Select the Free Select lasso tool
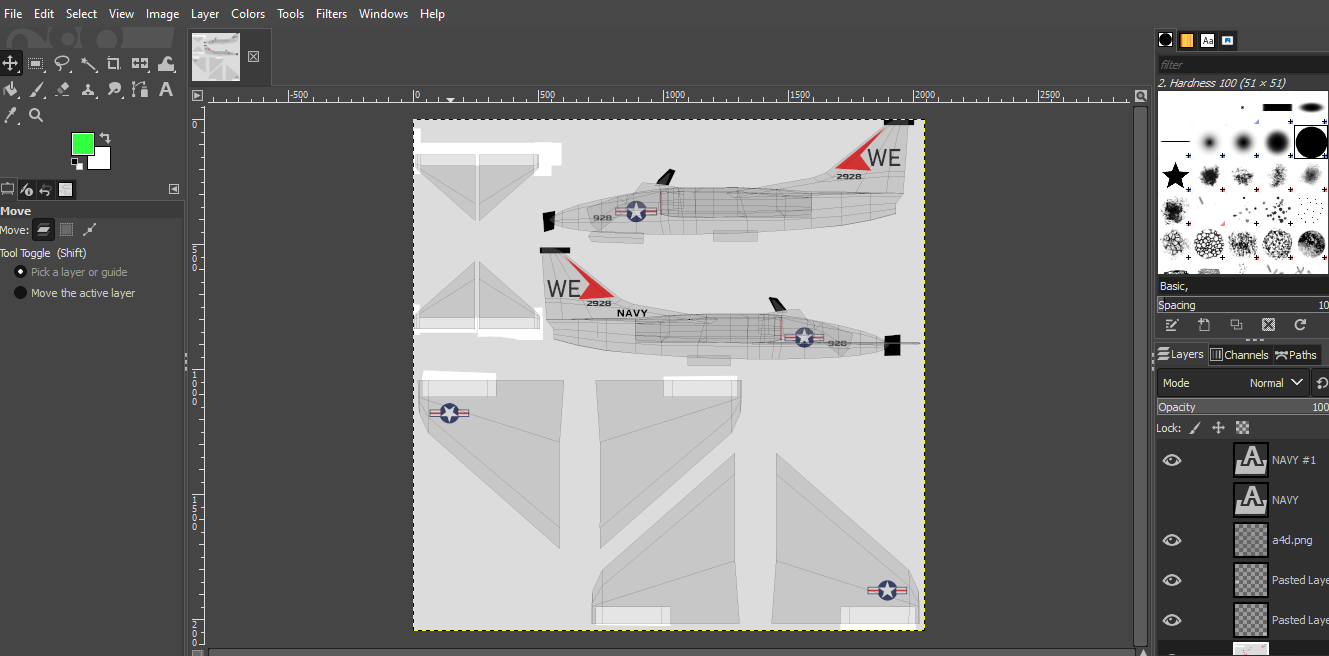 (x=62, y=63)
